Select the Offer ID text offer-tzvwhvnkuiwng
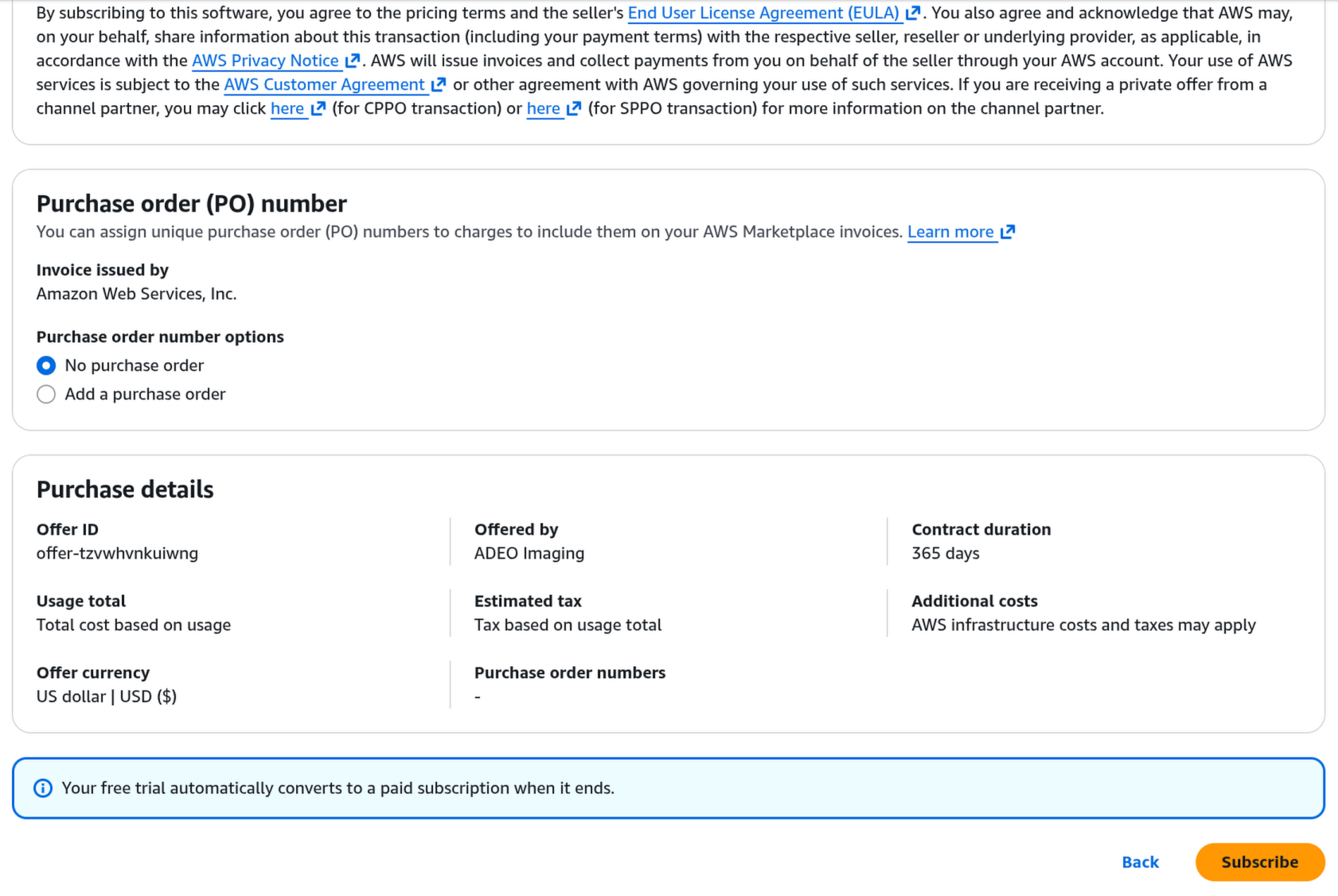 coord(117,553)
